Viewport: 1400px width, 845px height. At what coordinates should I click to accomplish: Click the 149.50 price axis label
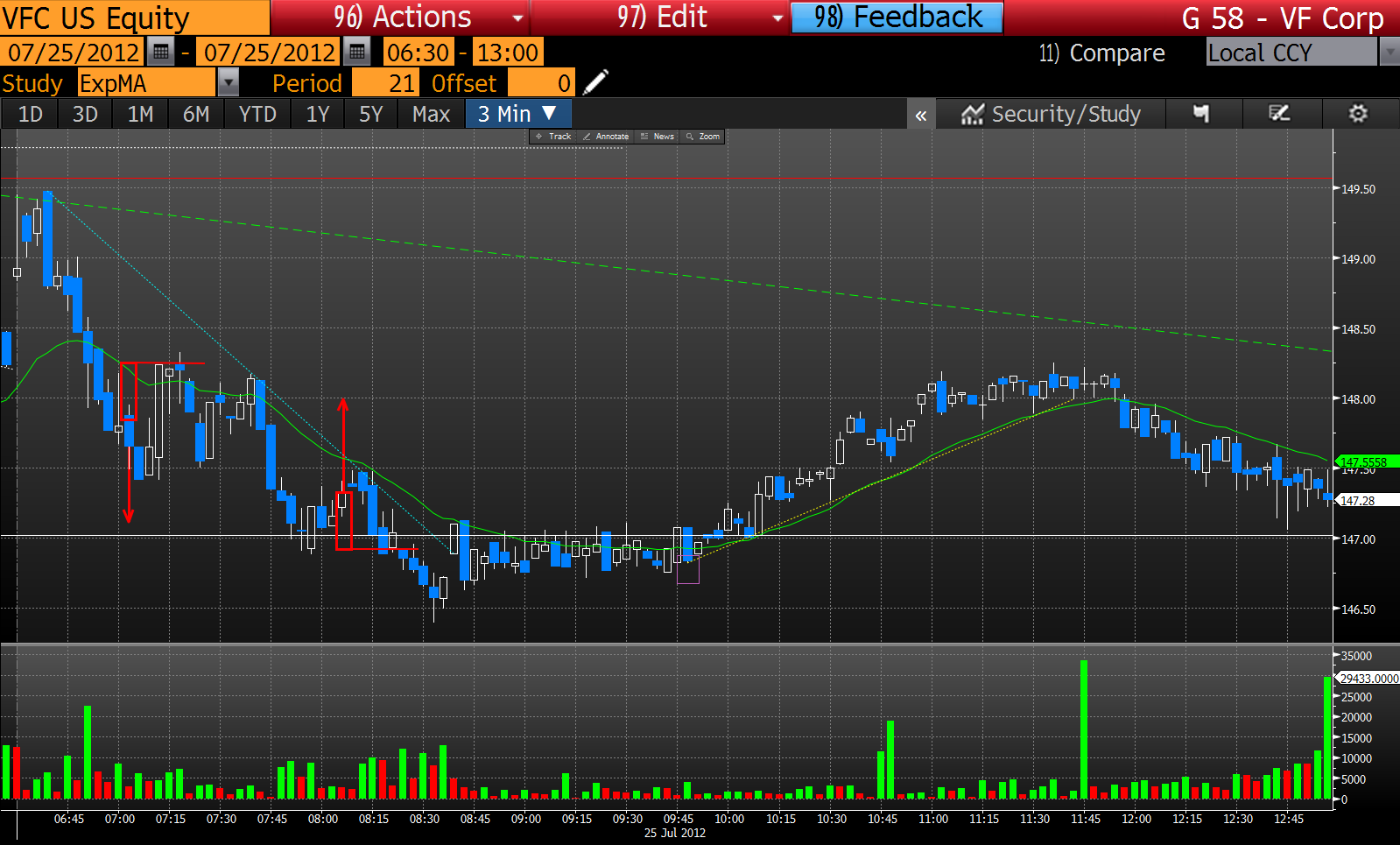point(1359,189)
